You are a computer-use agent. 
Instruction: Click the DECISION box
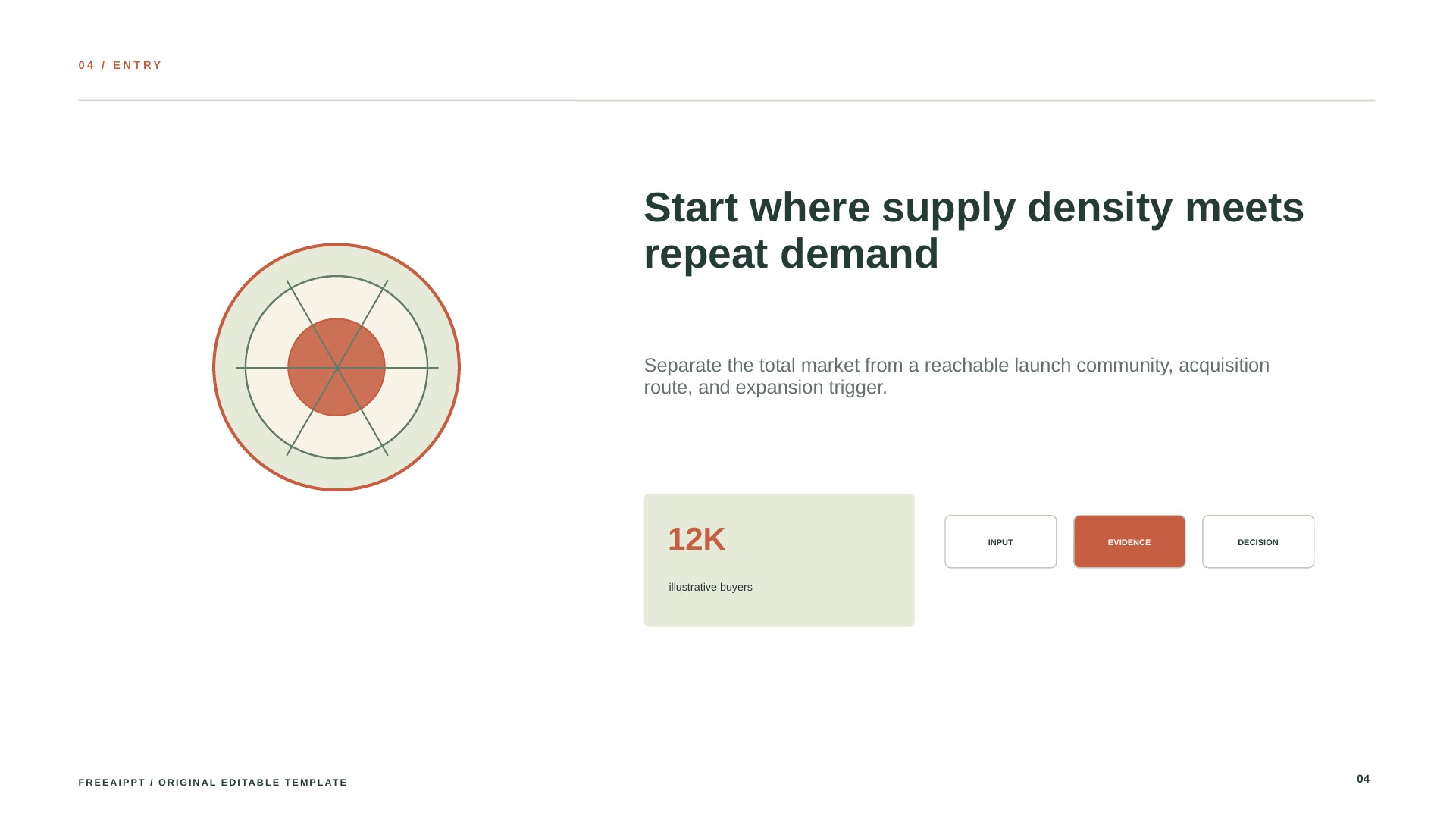tap(1258, 541)
